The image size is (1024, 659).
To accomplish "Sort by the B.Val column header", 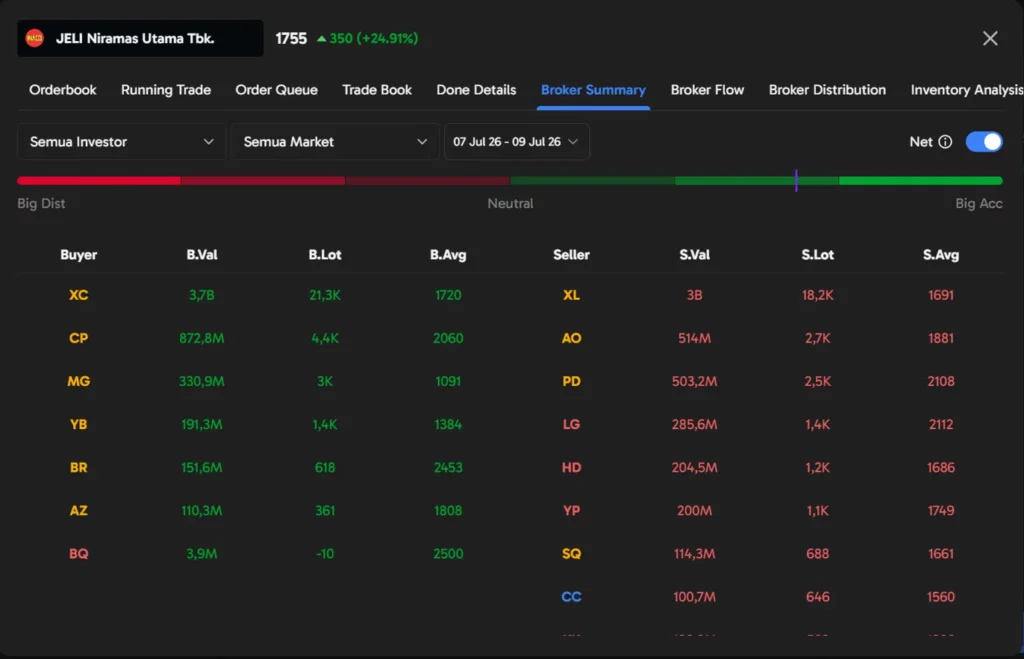I will pos(202,255).
